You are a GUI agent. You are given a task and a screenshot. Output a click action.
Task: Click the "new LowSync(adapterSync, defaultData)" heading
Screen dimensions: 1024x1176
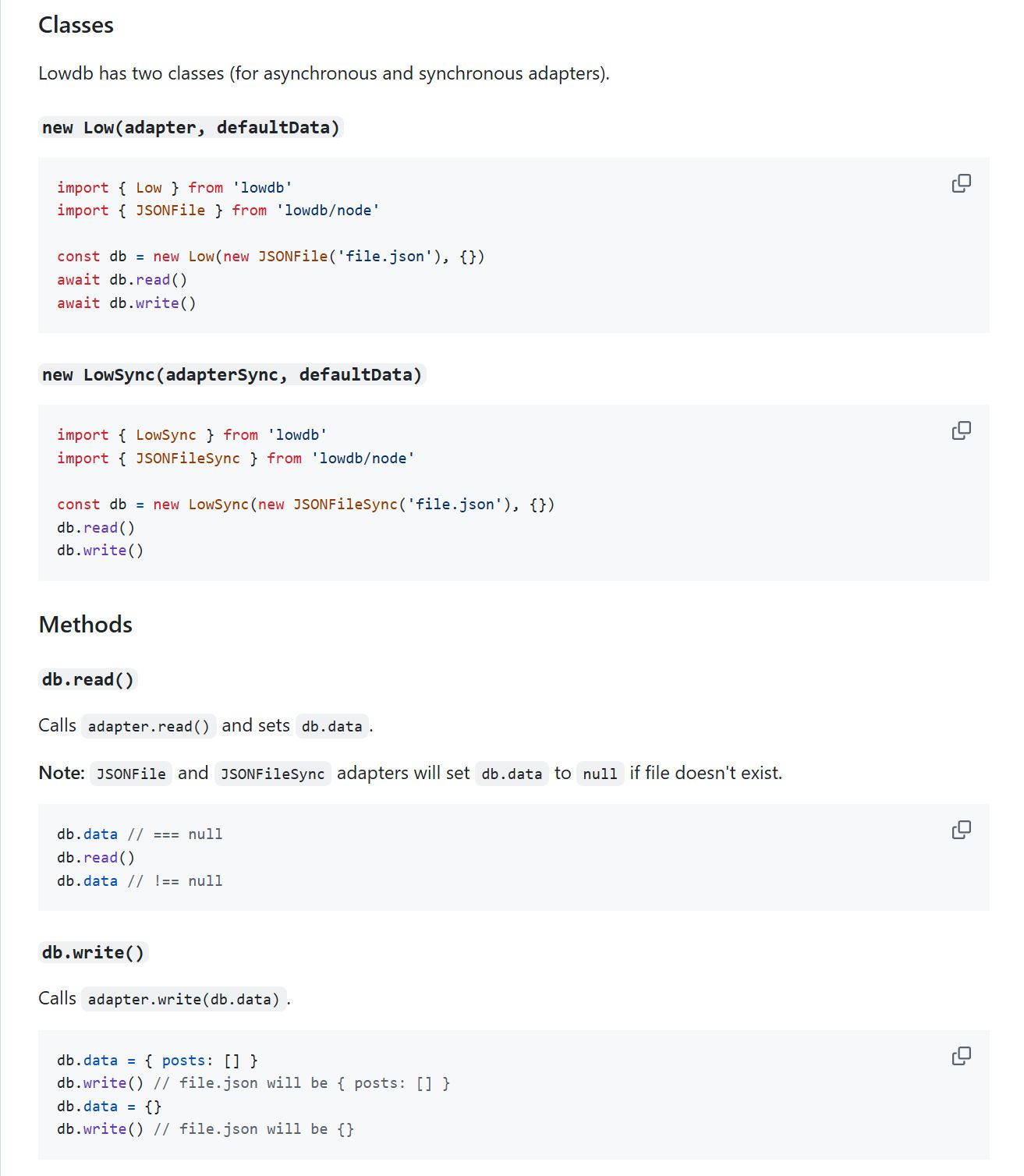point(232,375)
